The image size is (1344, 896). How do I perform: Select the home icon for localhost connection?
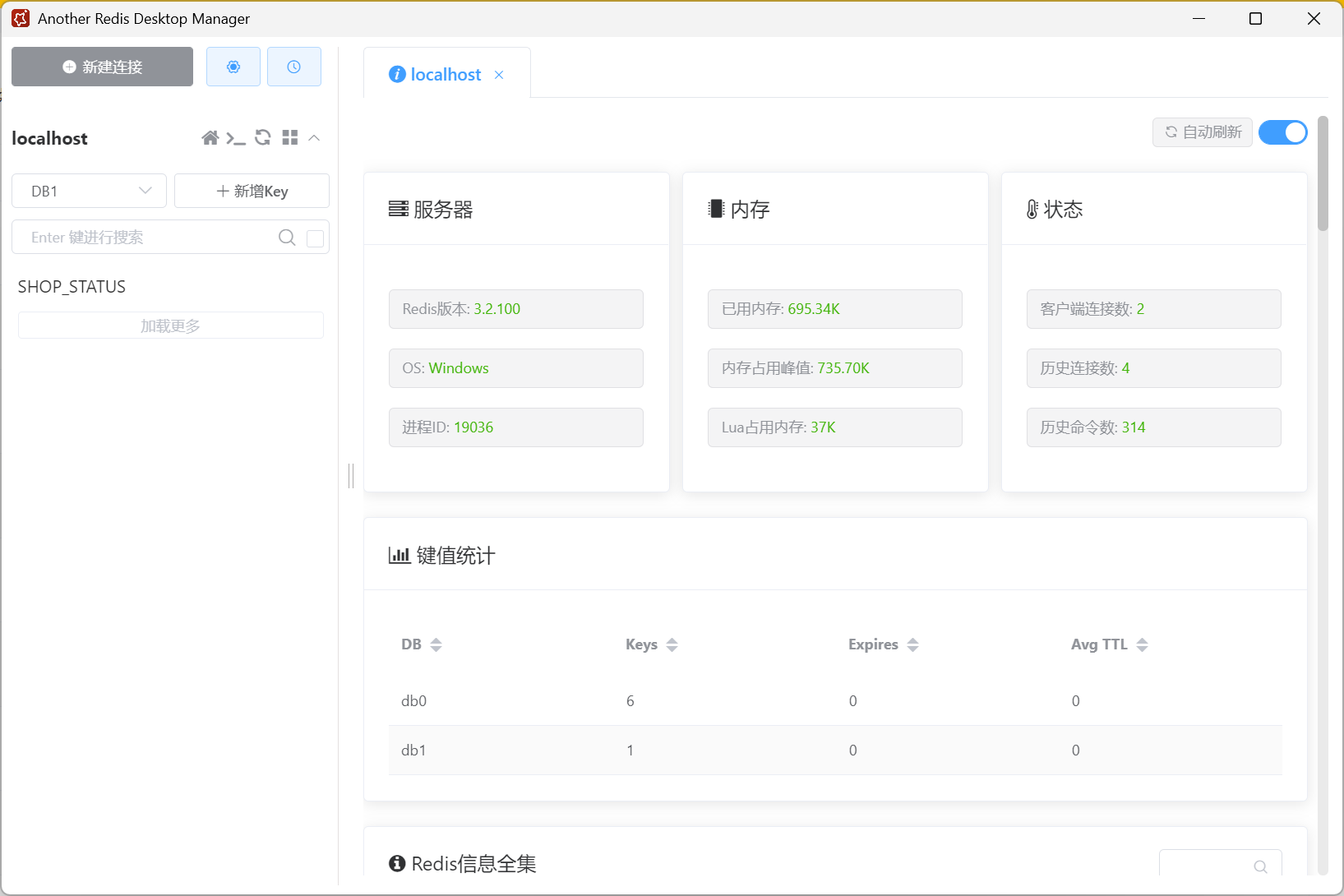point(210,137)
